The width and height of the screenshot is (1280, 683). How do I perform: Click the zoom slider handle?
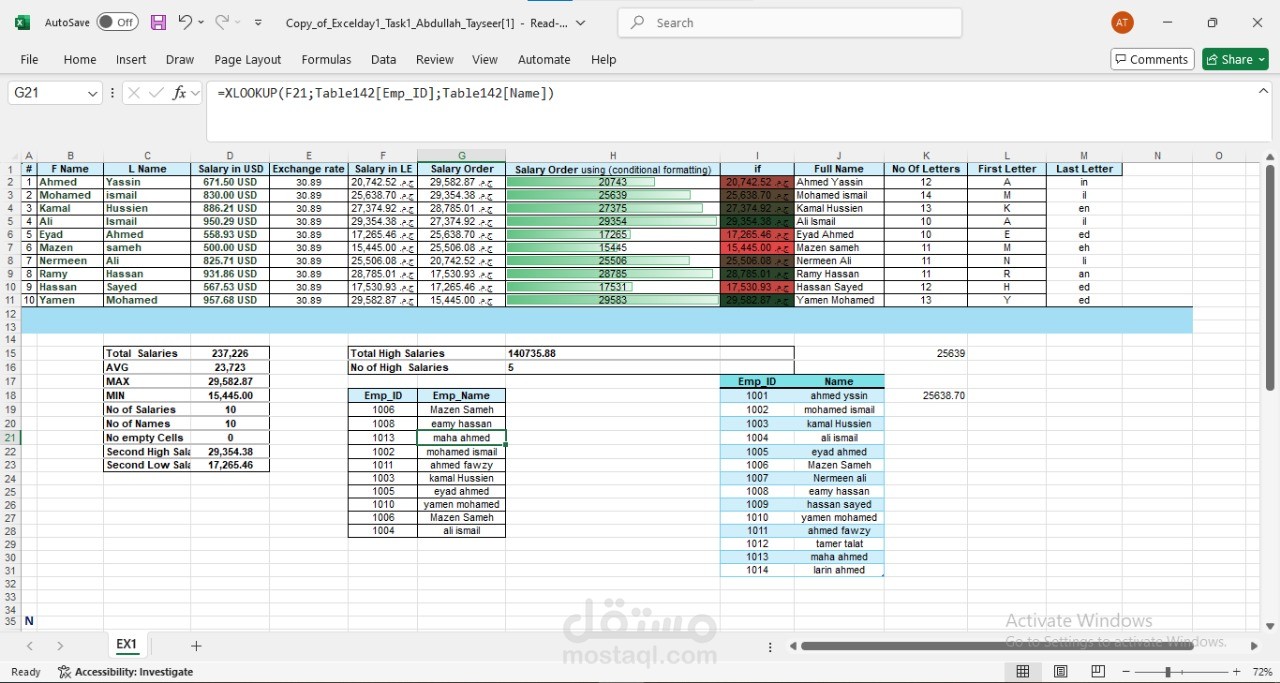point(1167,672)
